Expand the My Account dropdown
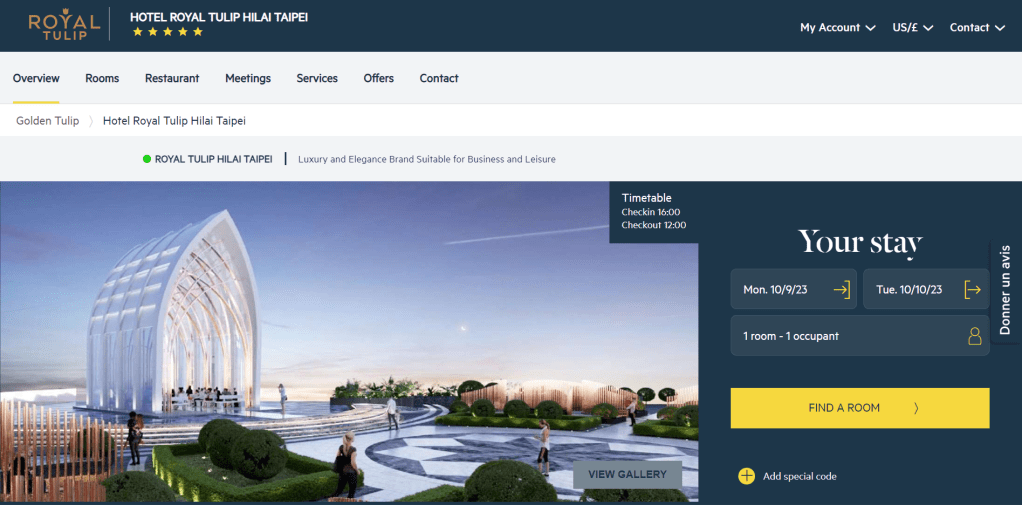Screen dimensions: 1022x512 coord(838,27)
